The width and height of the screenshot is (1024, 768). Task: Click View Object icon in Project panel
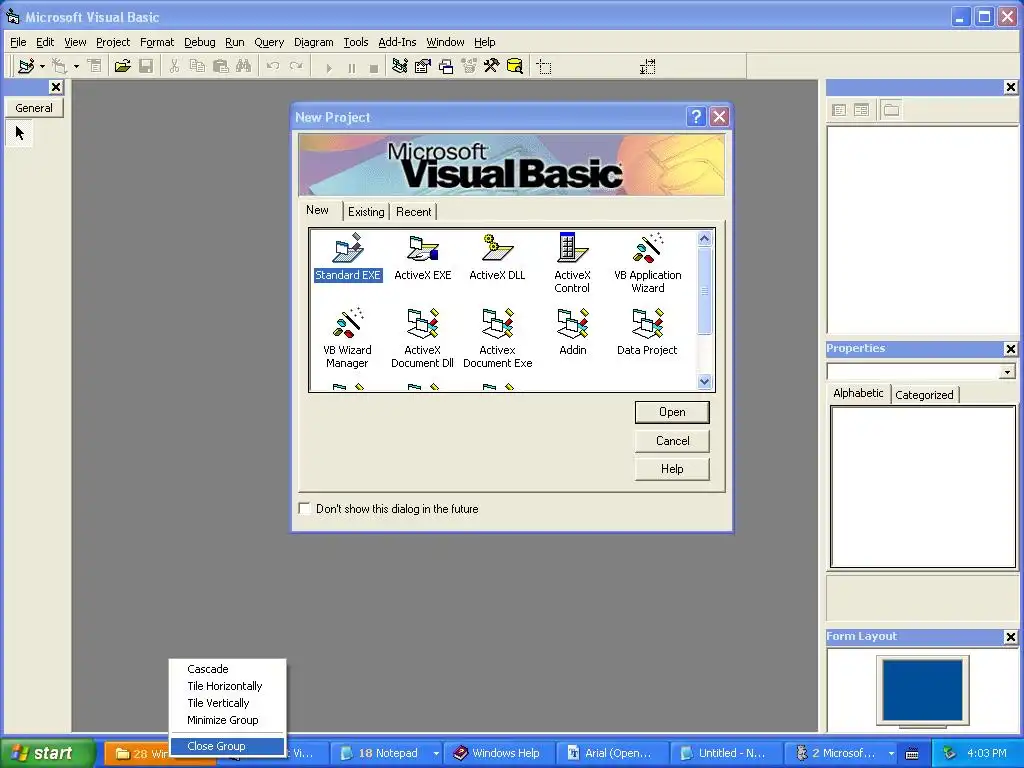click(x=861, y=110)
